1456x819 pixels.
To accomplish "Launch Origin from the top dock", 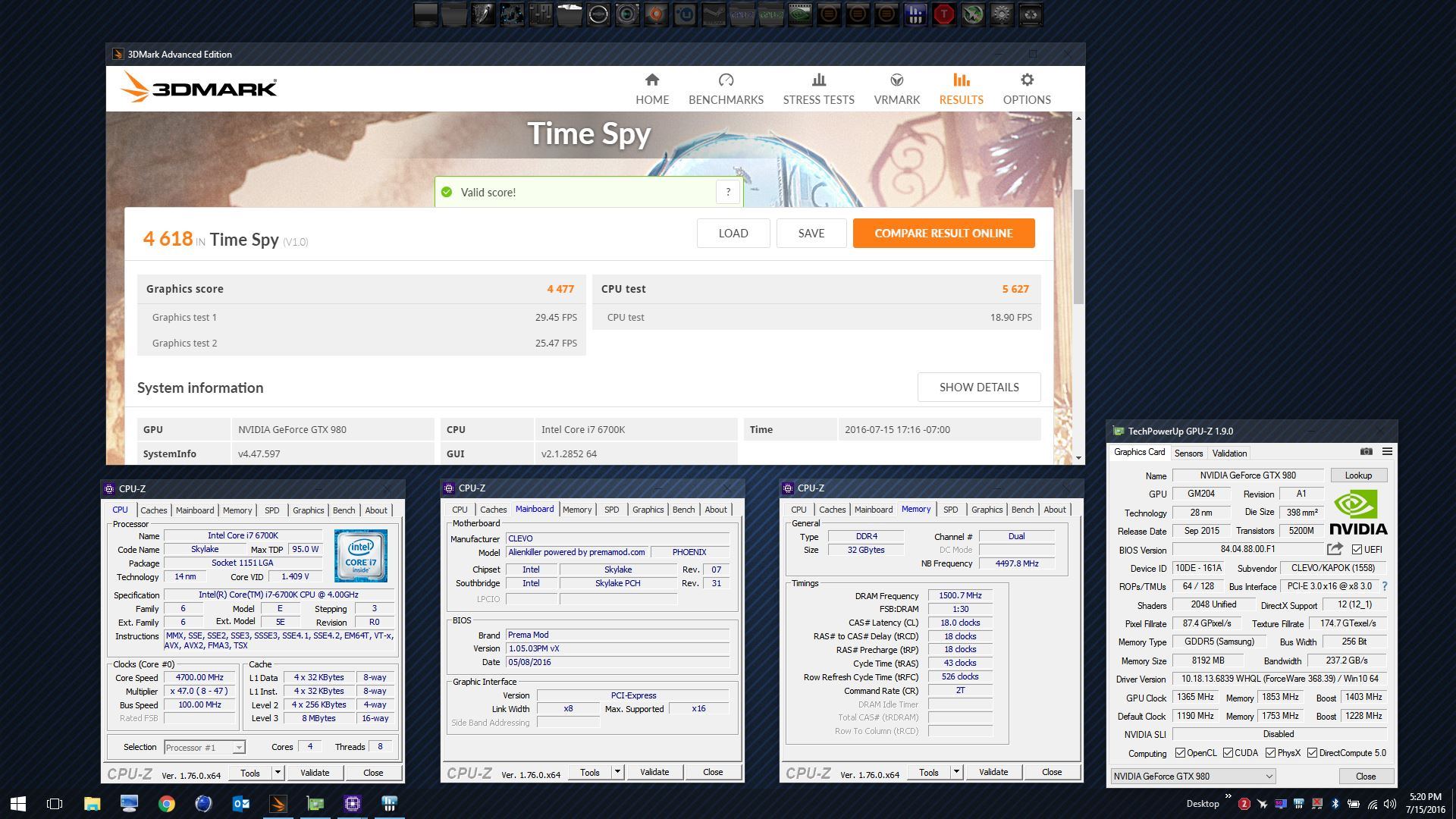I will pos(656,14).
